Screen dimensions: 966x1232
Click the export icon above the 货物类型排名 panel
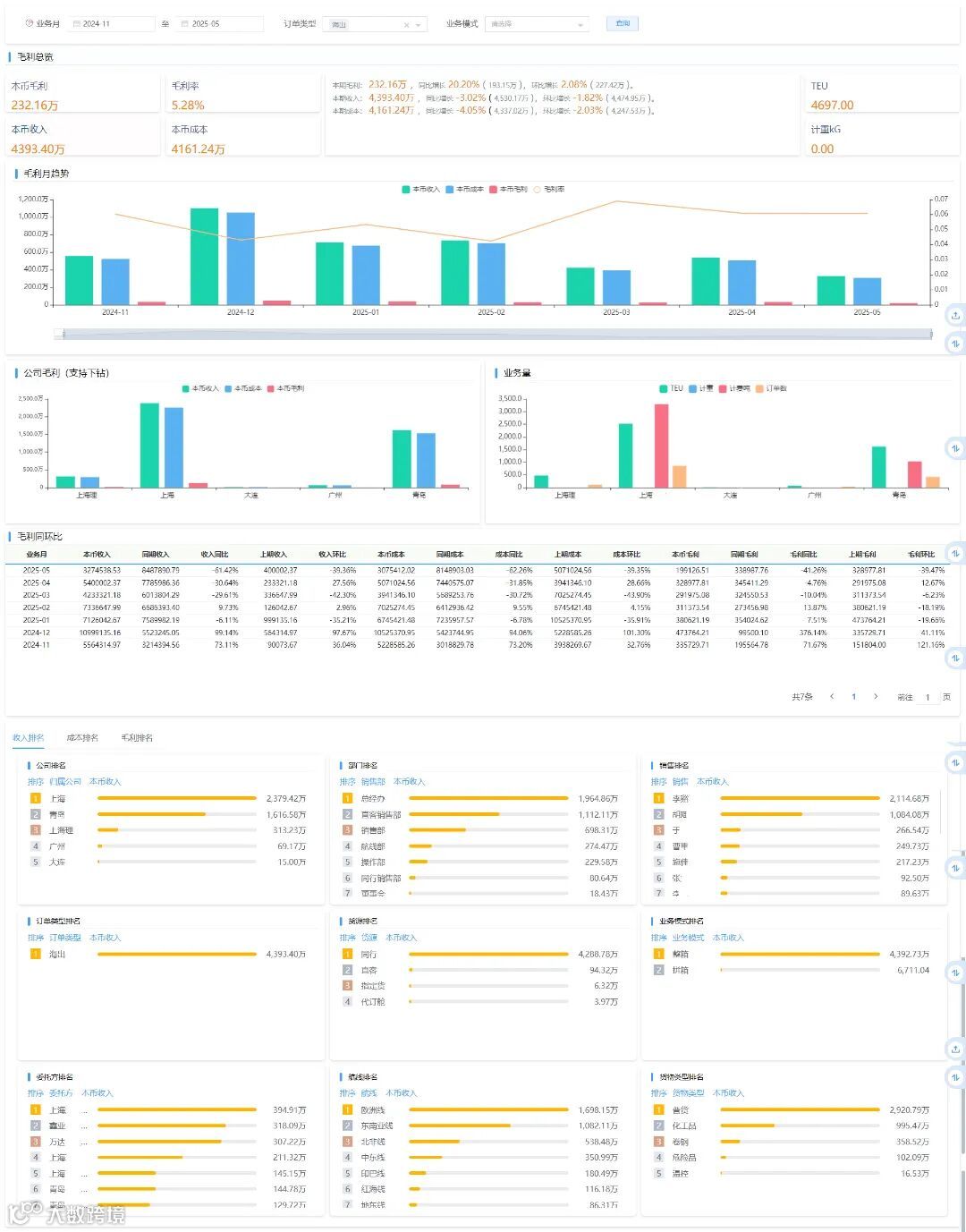tap(955, 1049)
